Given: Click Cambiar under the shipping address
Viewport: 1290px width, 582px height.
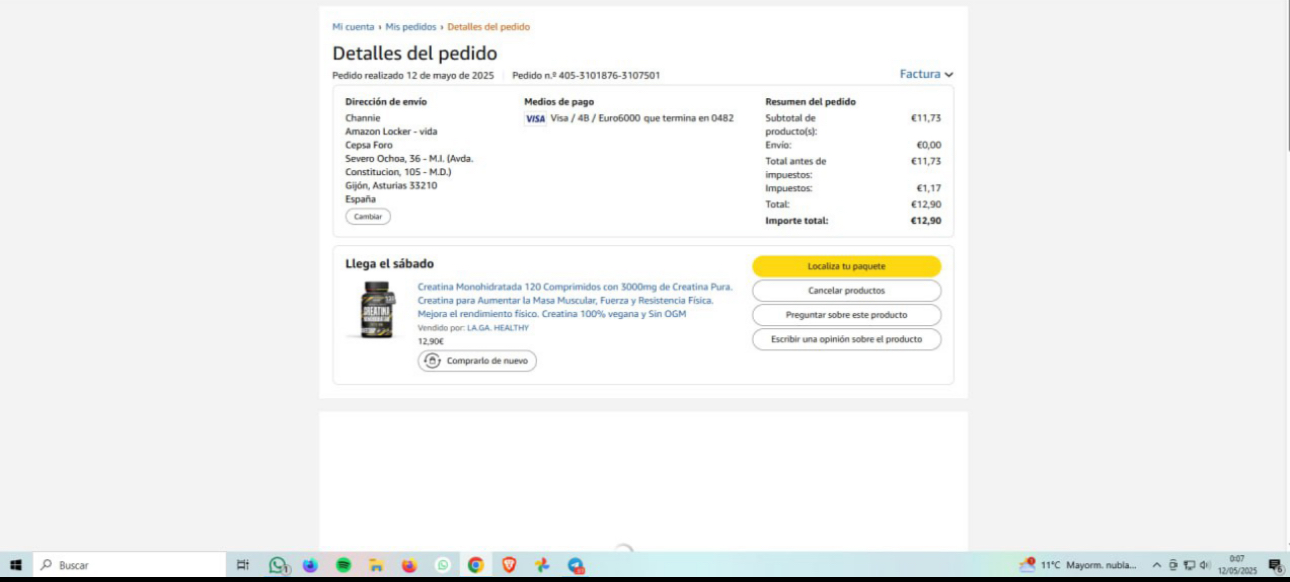Looking at the screenshot, I should click(x=368, y=216).
